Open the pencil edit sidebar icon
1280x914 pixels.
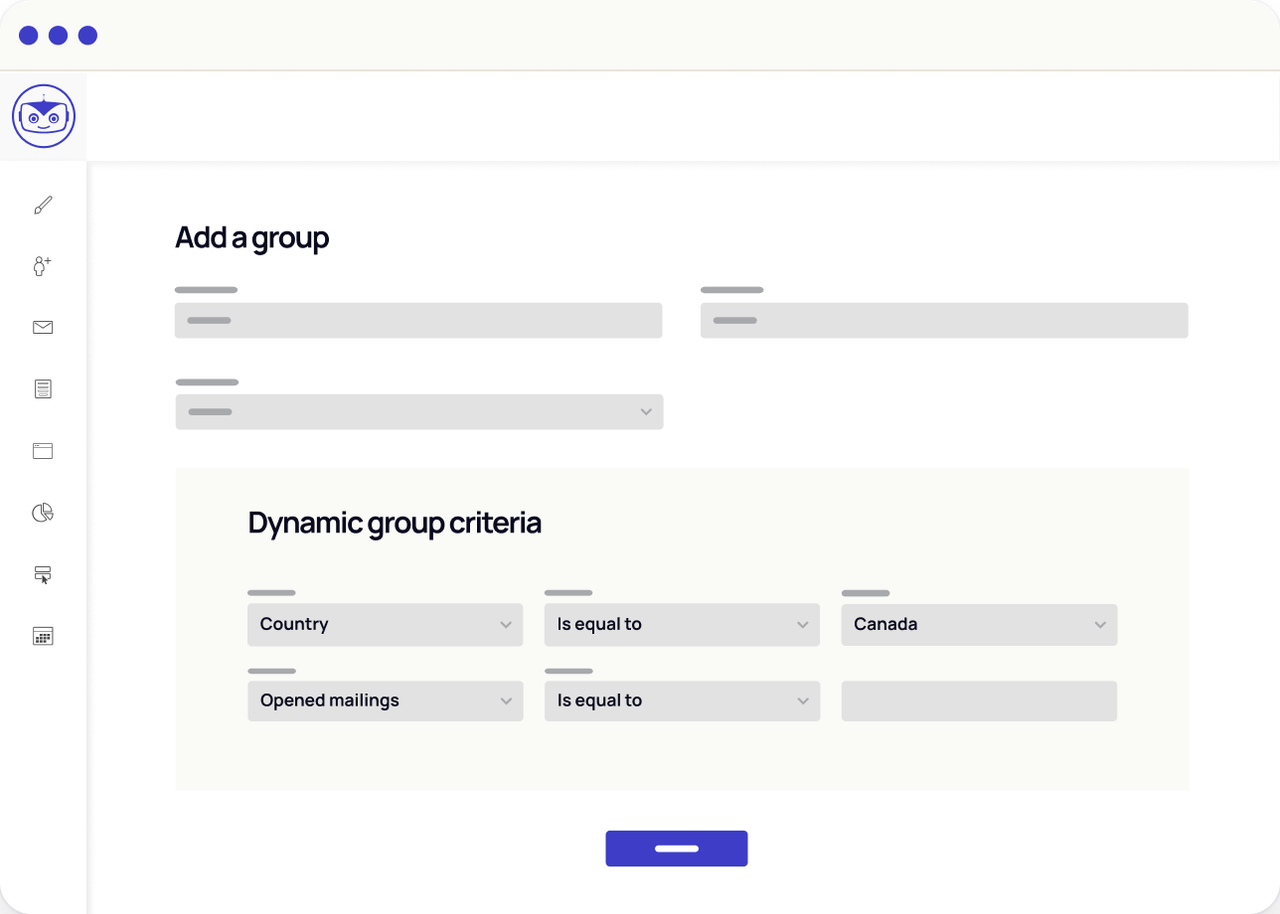[x=43, y=205]
